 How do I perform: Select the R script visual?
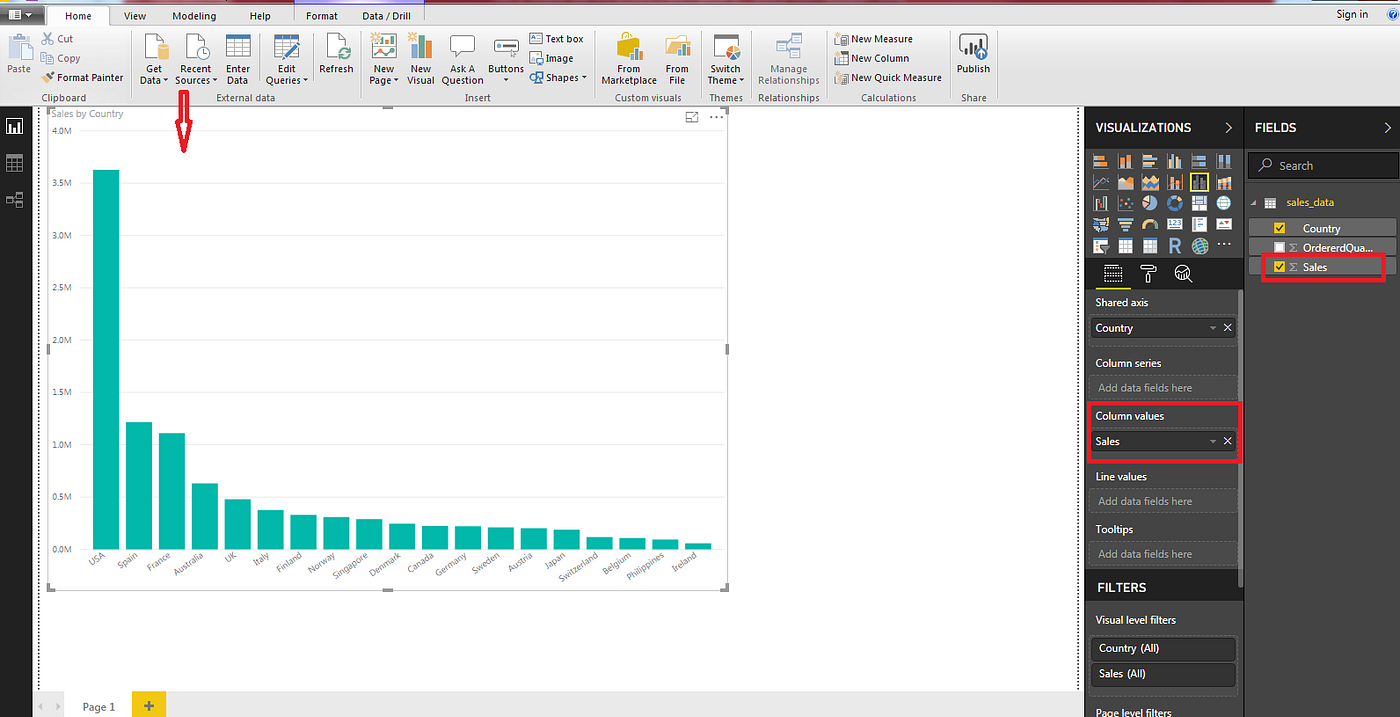click(1175, 245)
